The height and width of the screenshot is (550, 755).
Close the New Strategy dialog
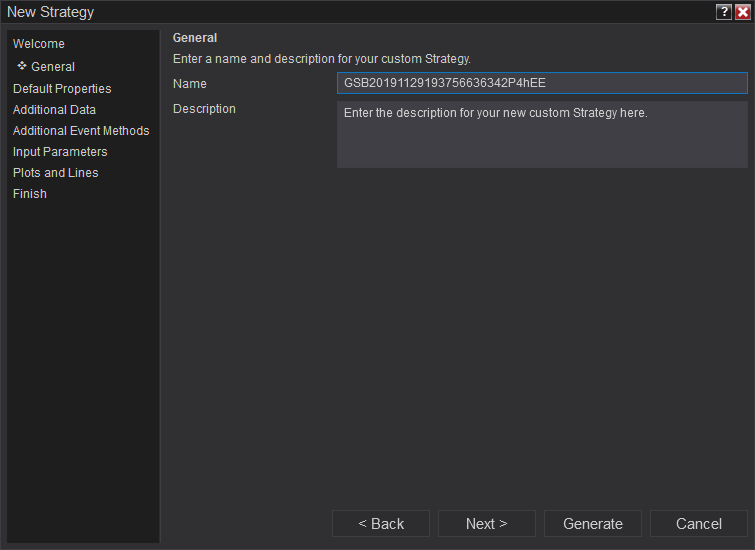click(x=742, y=12)
